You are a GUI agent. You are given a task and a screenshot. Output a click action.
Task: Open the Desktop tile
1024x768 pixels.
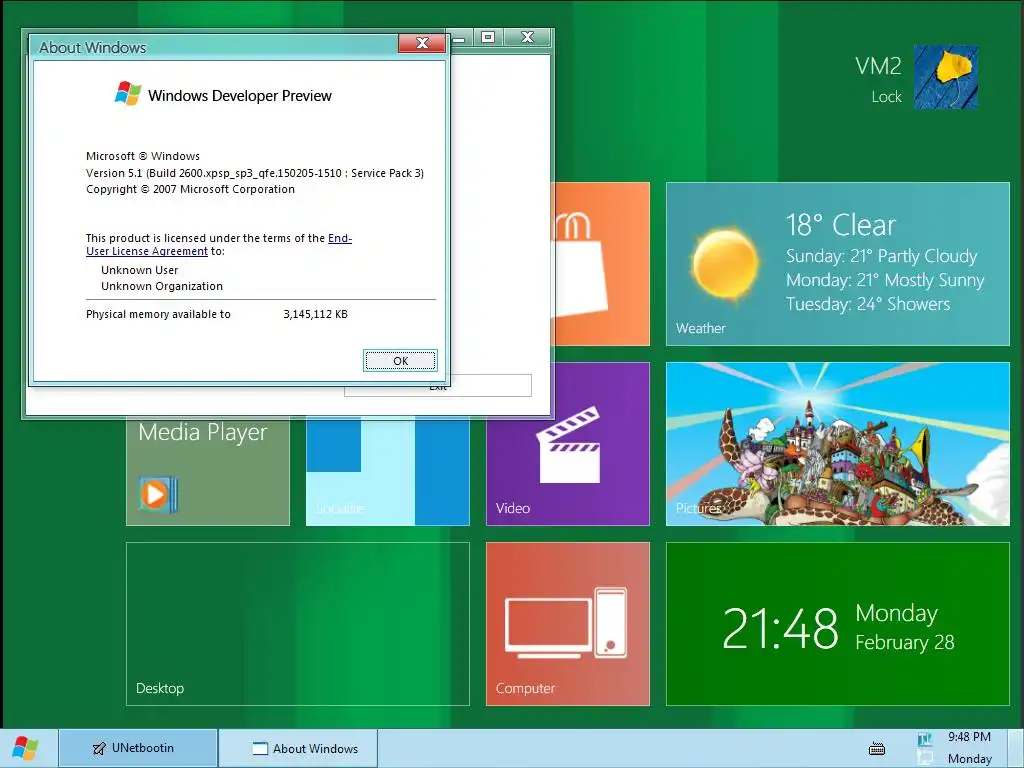click(298, 624)
